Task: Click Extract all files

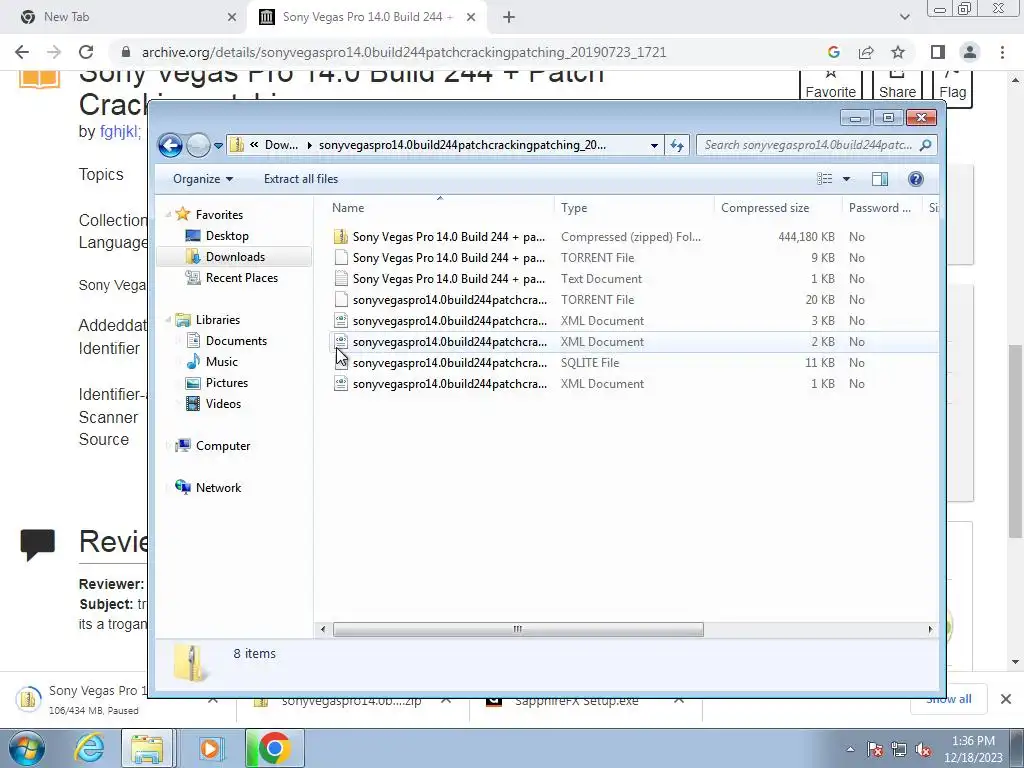Action: point(301,179)
